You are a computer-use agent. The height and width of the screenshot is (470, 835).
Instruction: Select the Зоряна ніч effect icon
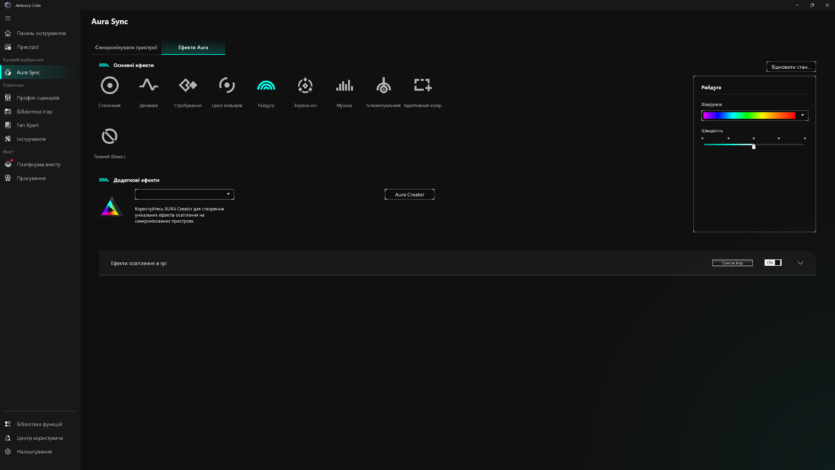pyautogui.click(x=305, y=86)
